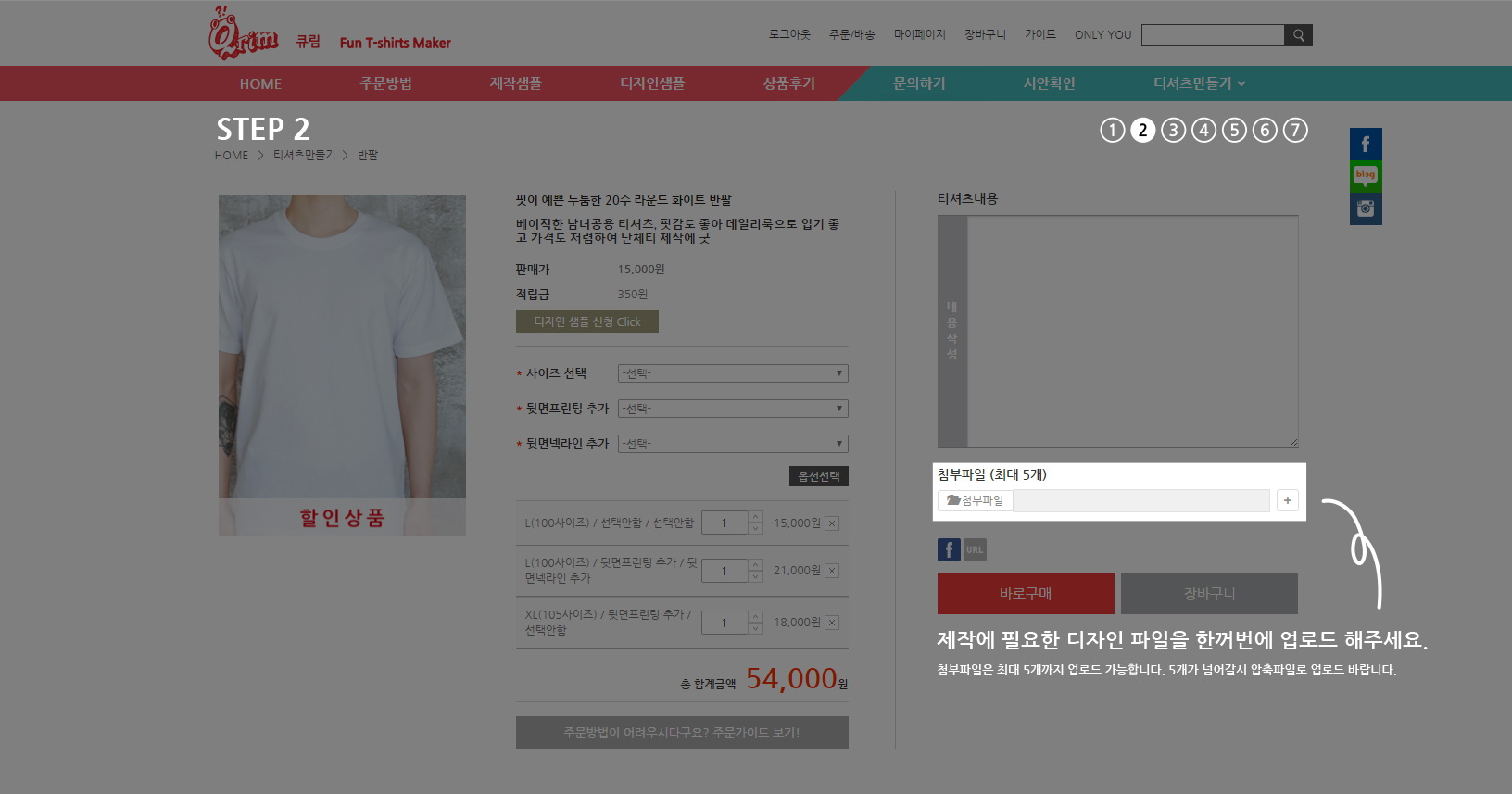Remove the 15,000원 option row
1512x794 pixels.
coord(832,523)
